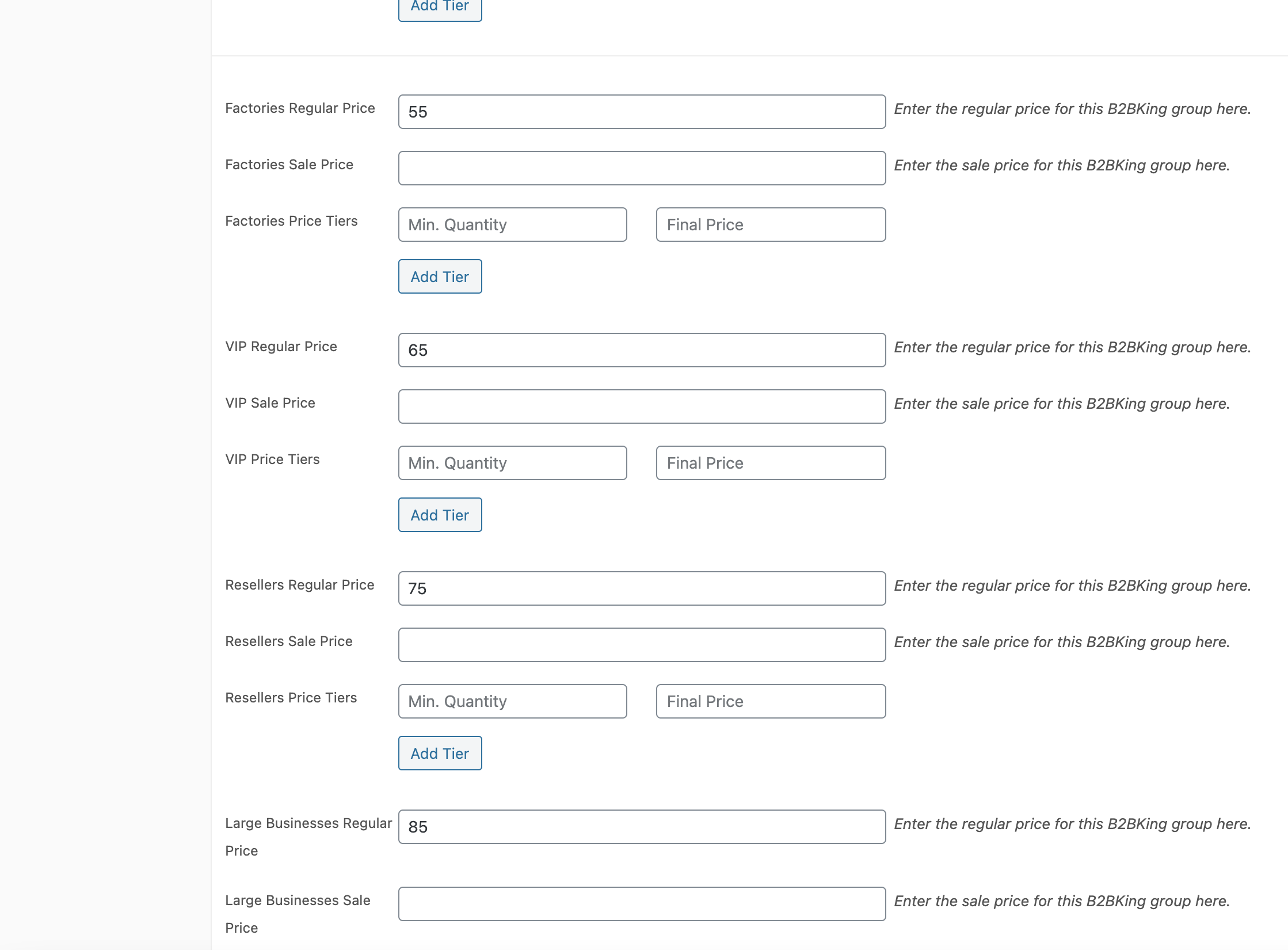
Task: Click the sale price hint beside Large Businesses Sale Price
Action: tap(1062, 901)
